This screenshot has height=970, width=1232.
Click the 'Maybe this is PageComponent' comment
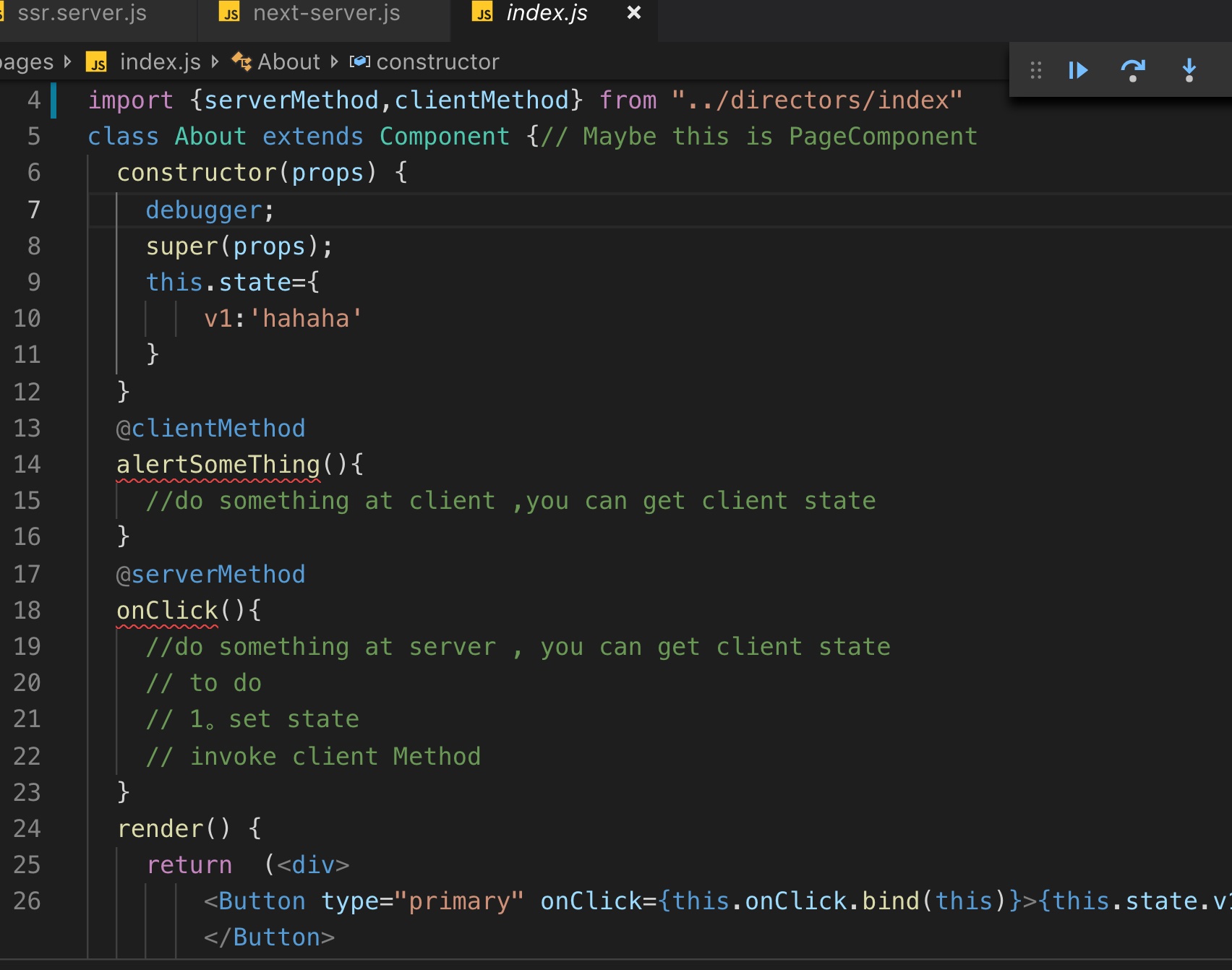coord(759,137)
